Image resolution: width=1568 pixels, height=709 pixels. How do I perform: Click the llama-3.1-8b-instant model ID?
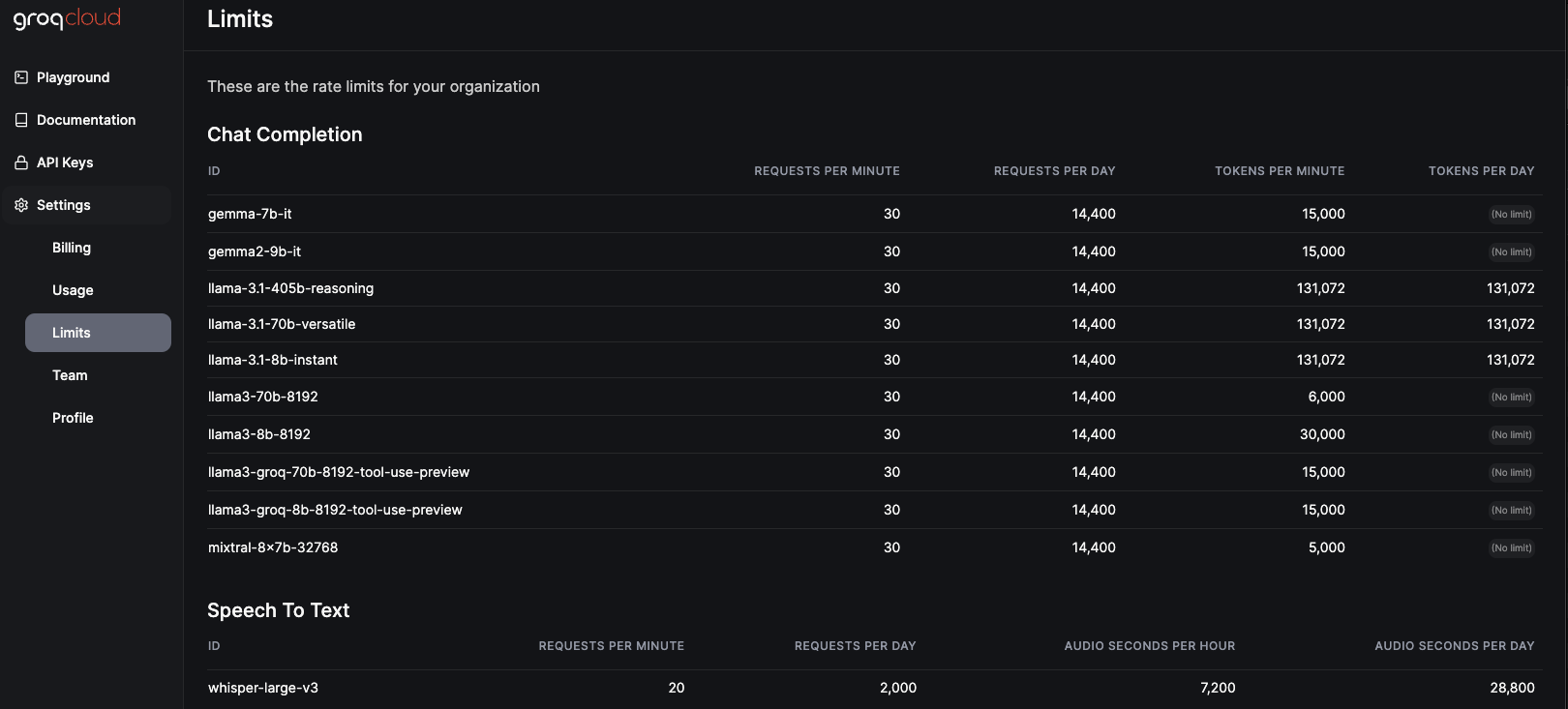(x=273, y=360)
